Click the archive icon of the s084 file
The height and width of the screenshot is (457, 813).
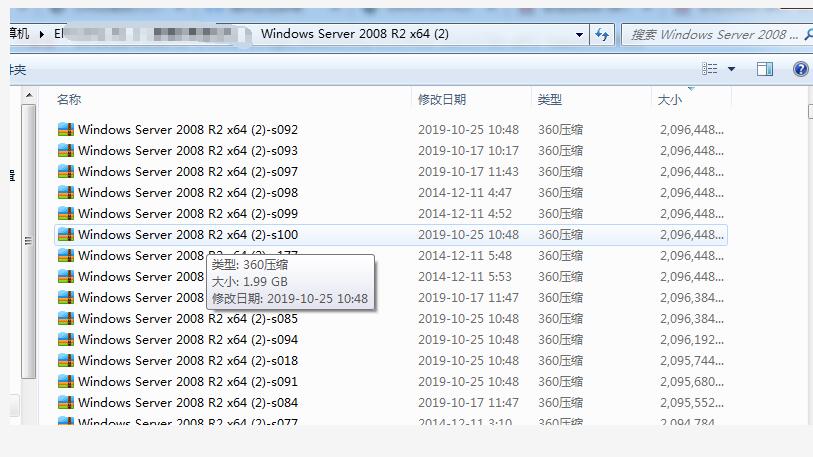[x=66, y=403]
